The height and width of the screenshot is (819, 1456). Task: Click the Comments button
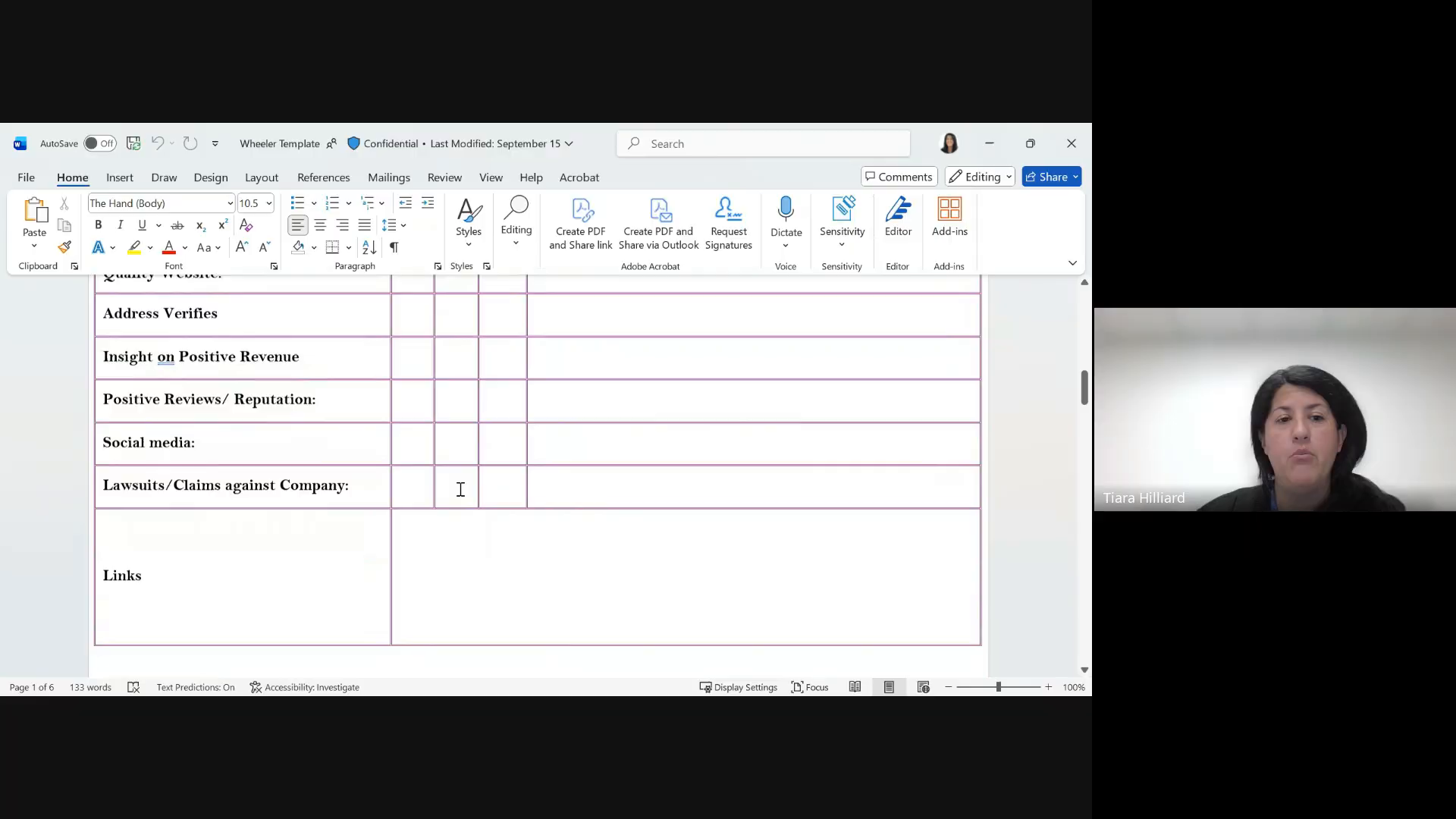point(899,177)
